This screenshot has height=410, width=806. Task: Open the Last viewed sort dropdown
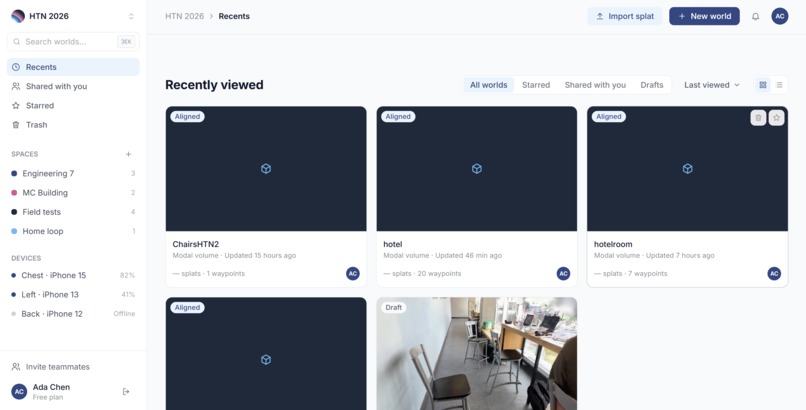pyautogui.click(x=711, y=85)
